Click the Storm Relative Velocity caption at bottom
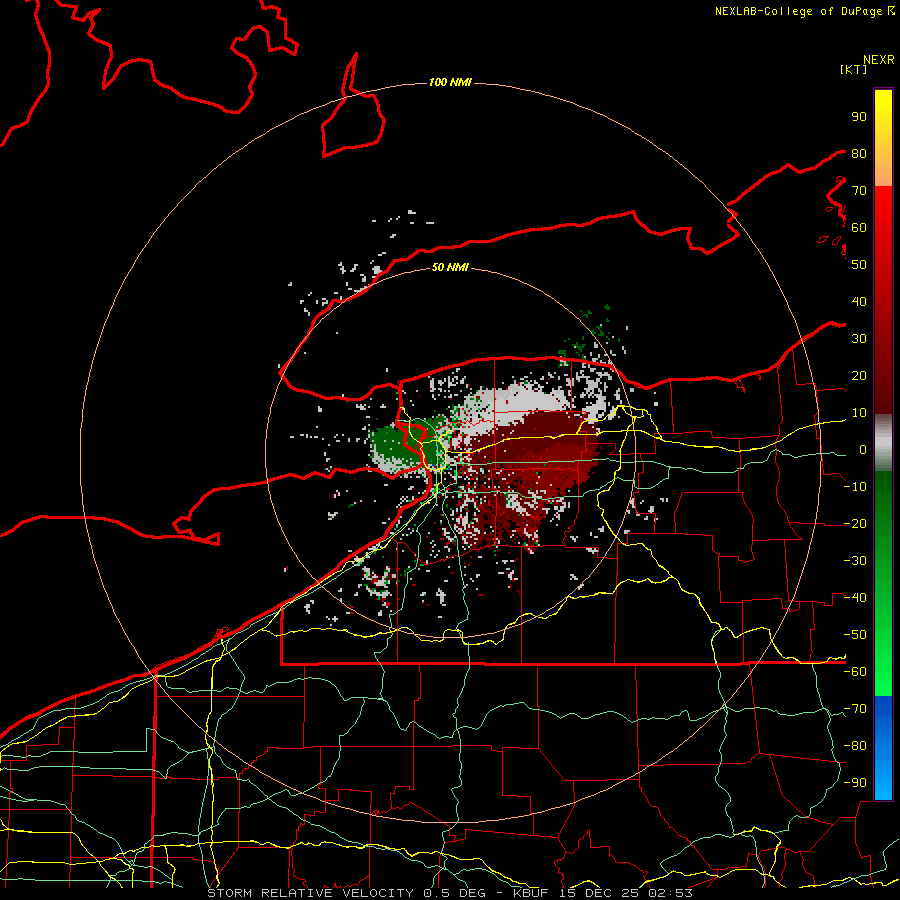The width and height of the screenshot is (900, 900). pyautogui.click(x=450, y=893)
